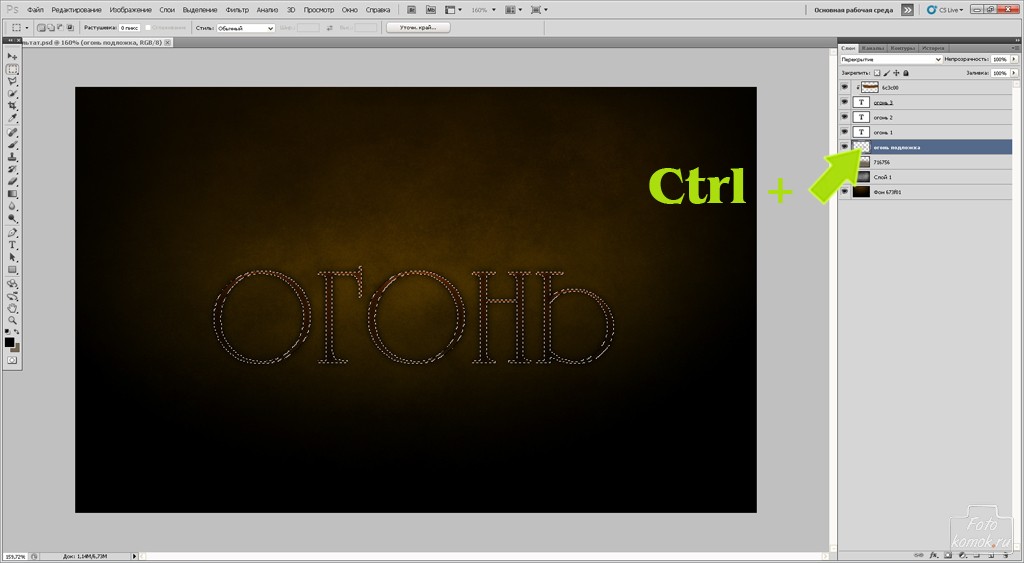Select the Lasso tool
Image resolution: width=1024 pixels, height=563 pixels.
[12, 82]
